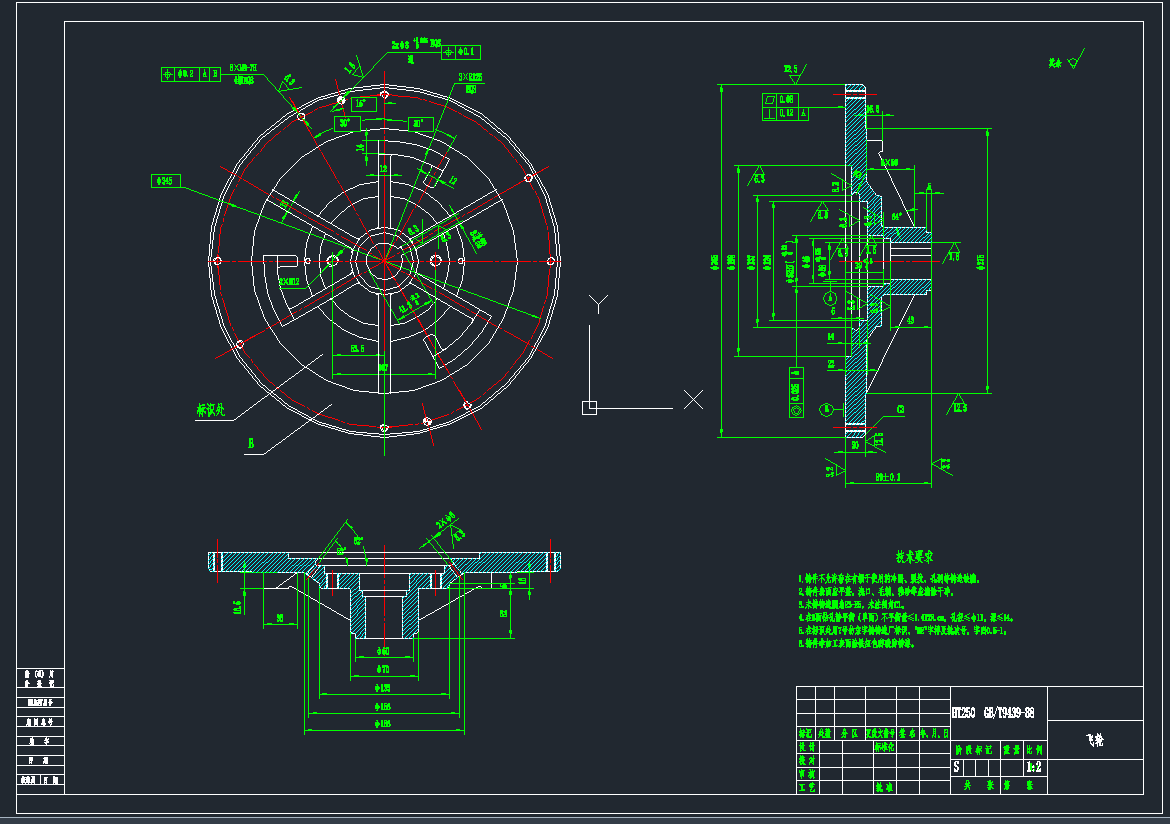Screen dimensions: 1170x824
Task: Click the center point of the flywheel front view
Action: [x=384, y=260]
